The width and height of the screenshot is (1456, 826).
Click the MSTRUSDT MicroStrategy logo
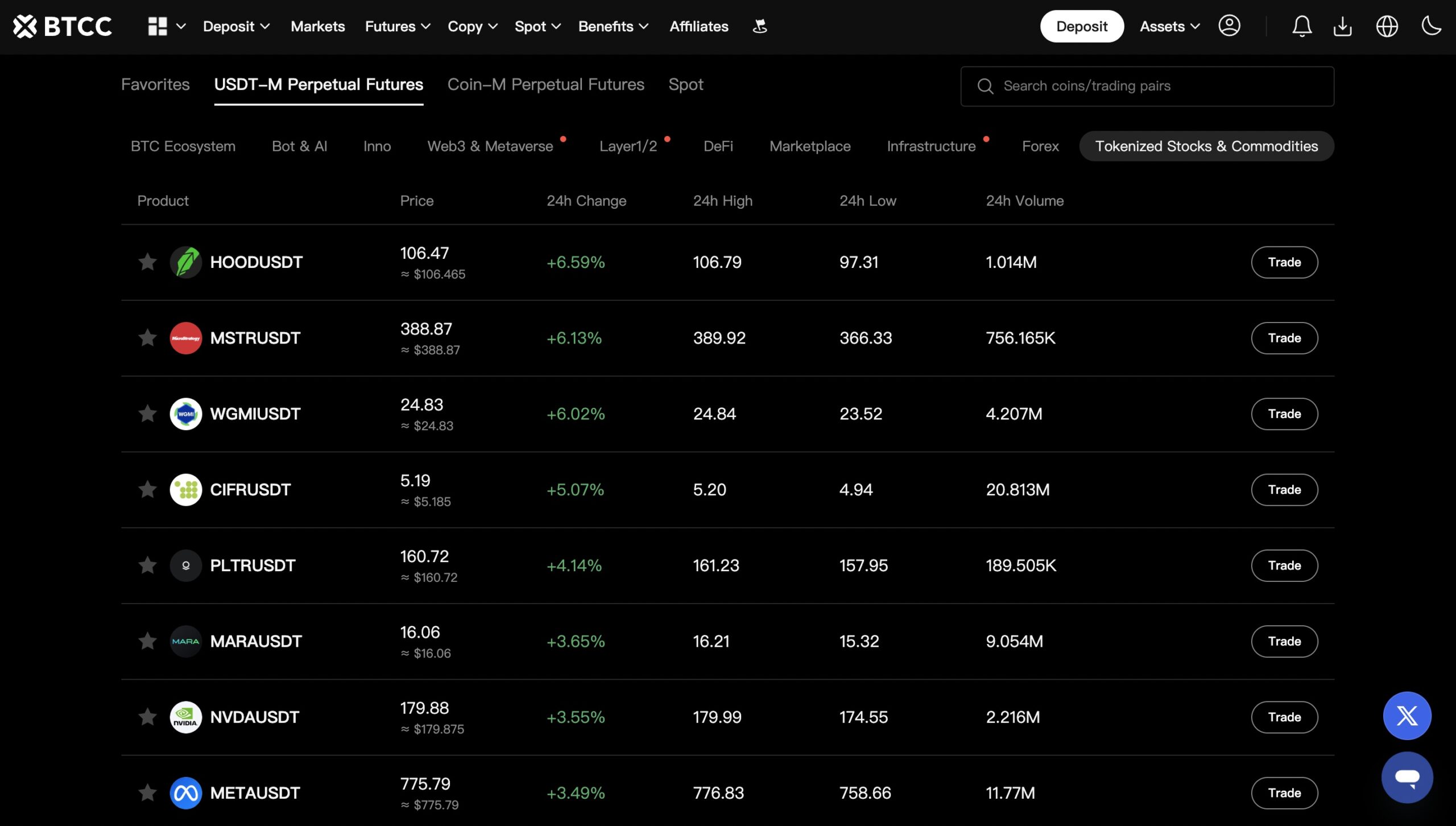(186, 338)
